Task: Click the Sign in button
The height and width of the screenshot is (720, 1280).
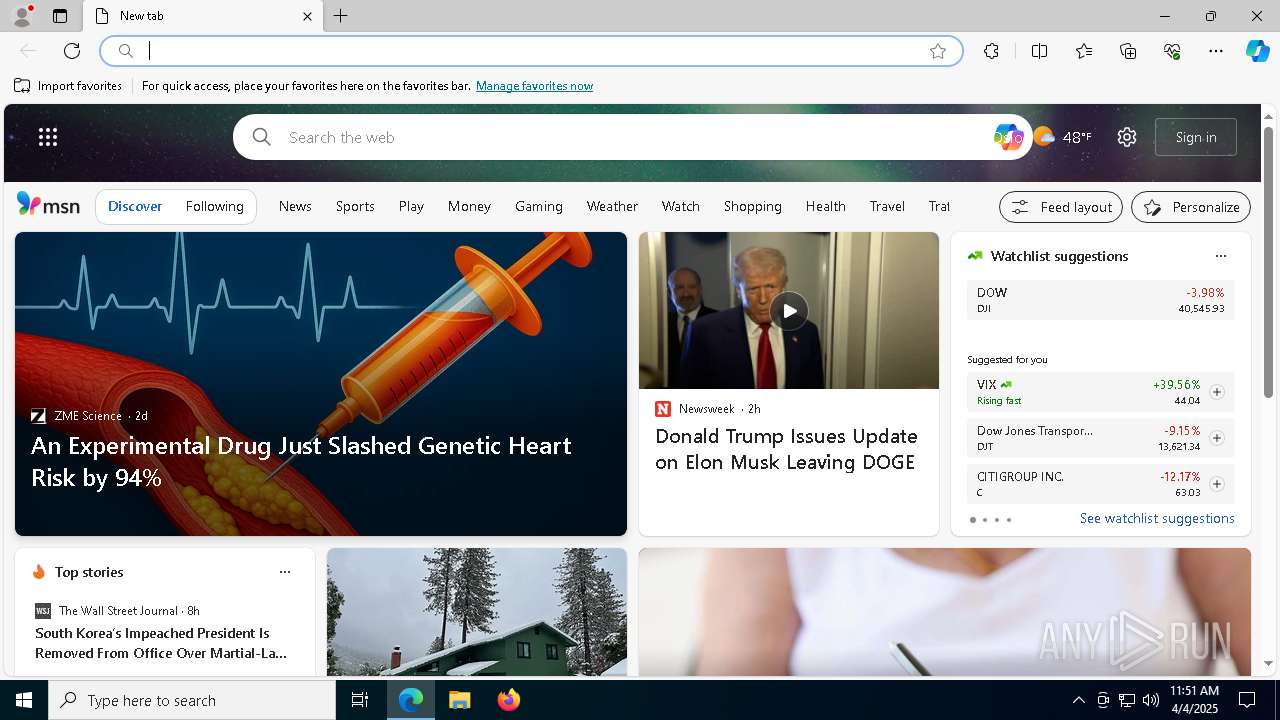Action: click(1196, 137)
